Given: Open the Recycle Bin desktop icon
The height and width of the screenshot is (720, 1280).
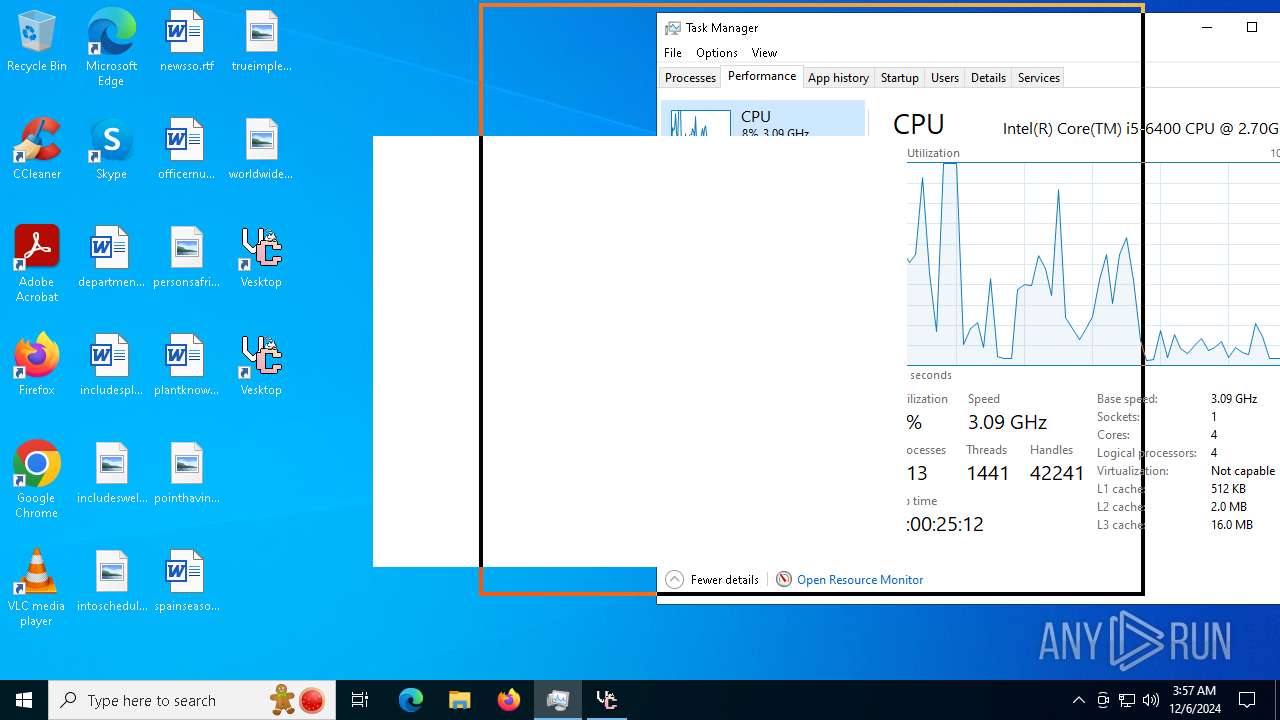Looking at the screenshot, I should 37,42.
